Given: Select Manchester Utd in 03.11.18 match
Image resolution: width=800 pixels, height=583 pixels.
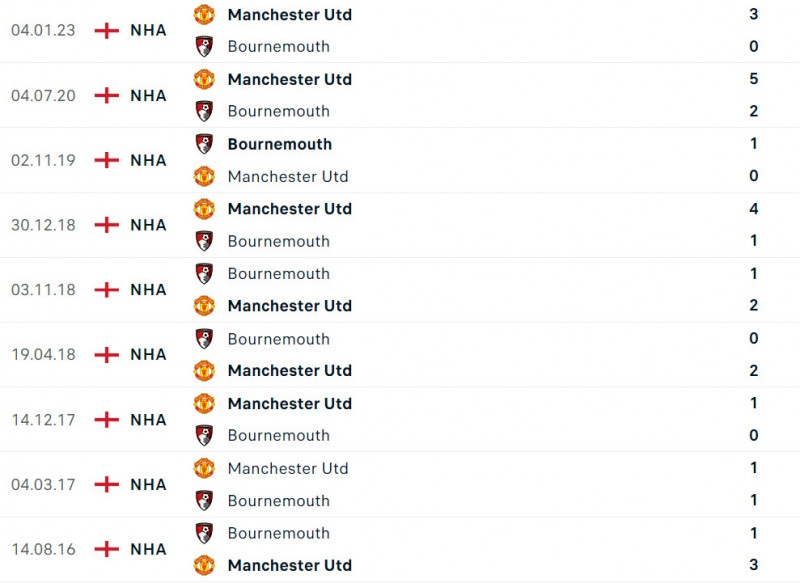Looking at the screenshot, I should (289, 306).
